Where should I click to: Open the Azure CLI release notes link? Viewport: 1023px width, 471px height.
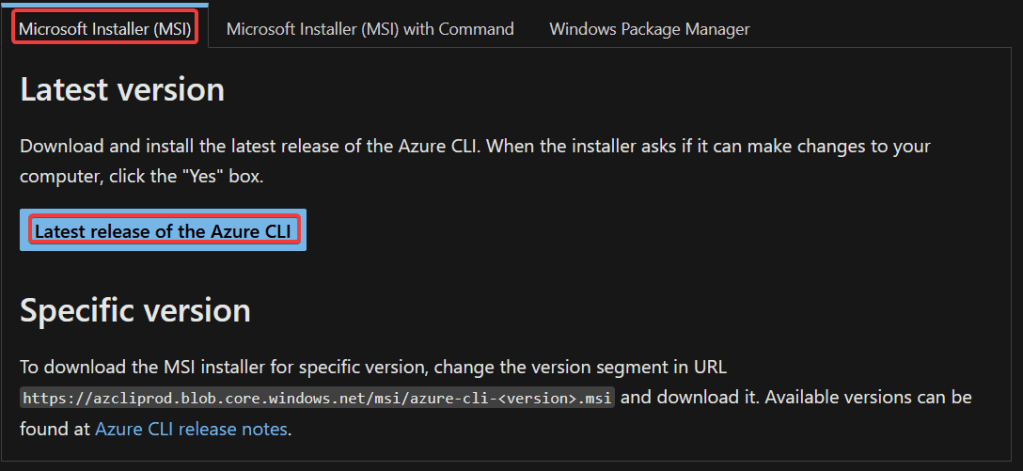(x=191, y=429)
